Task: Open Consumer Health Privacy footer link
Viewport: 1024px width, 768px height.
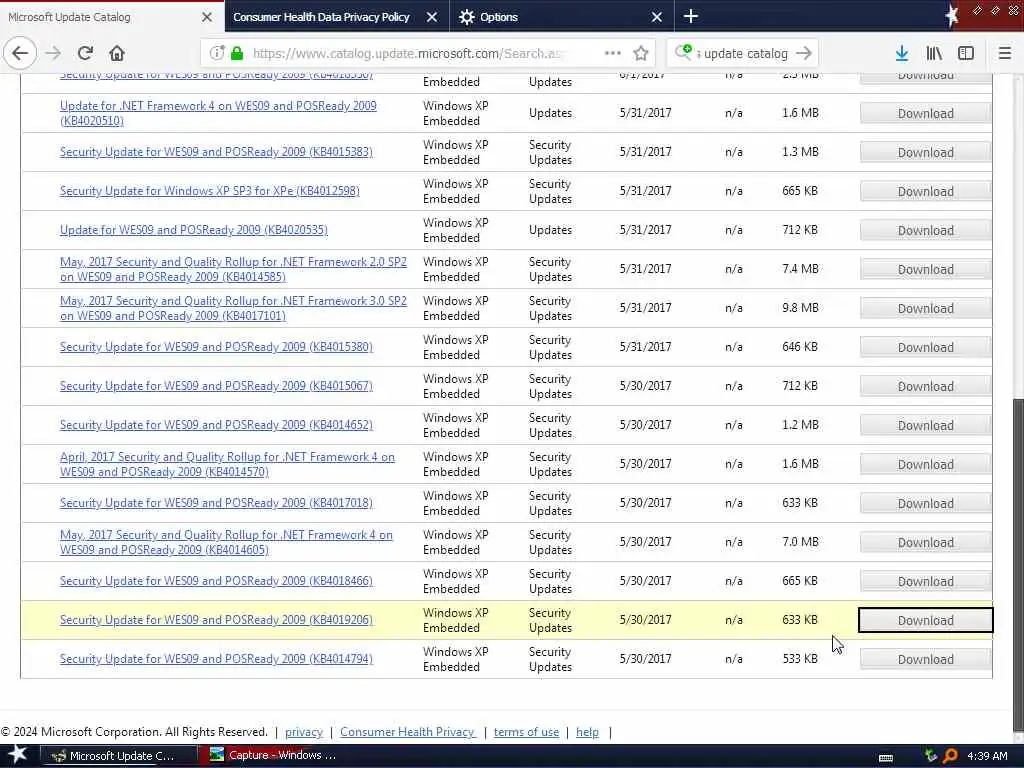Action: (408, 732)
